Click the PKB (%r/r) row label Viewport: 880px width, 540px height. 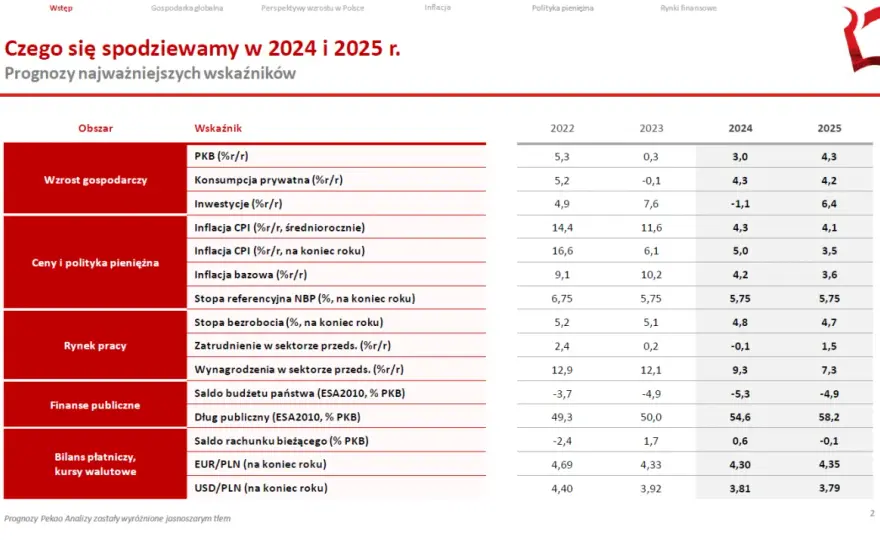click(x=221, y=156)
